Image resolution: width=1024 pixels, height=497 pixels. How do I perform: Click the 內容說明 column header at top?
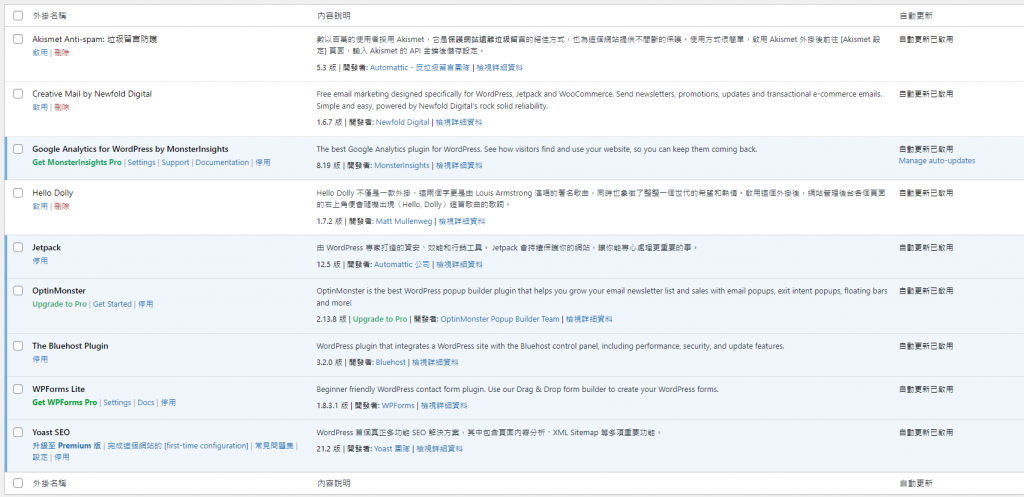[x=334, y=15]
